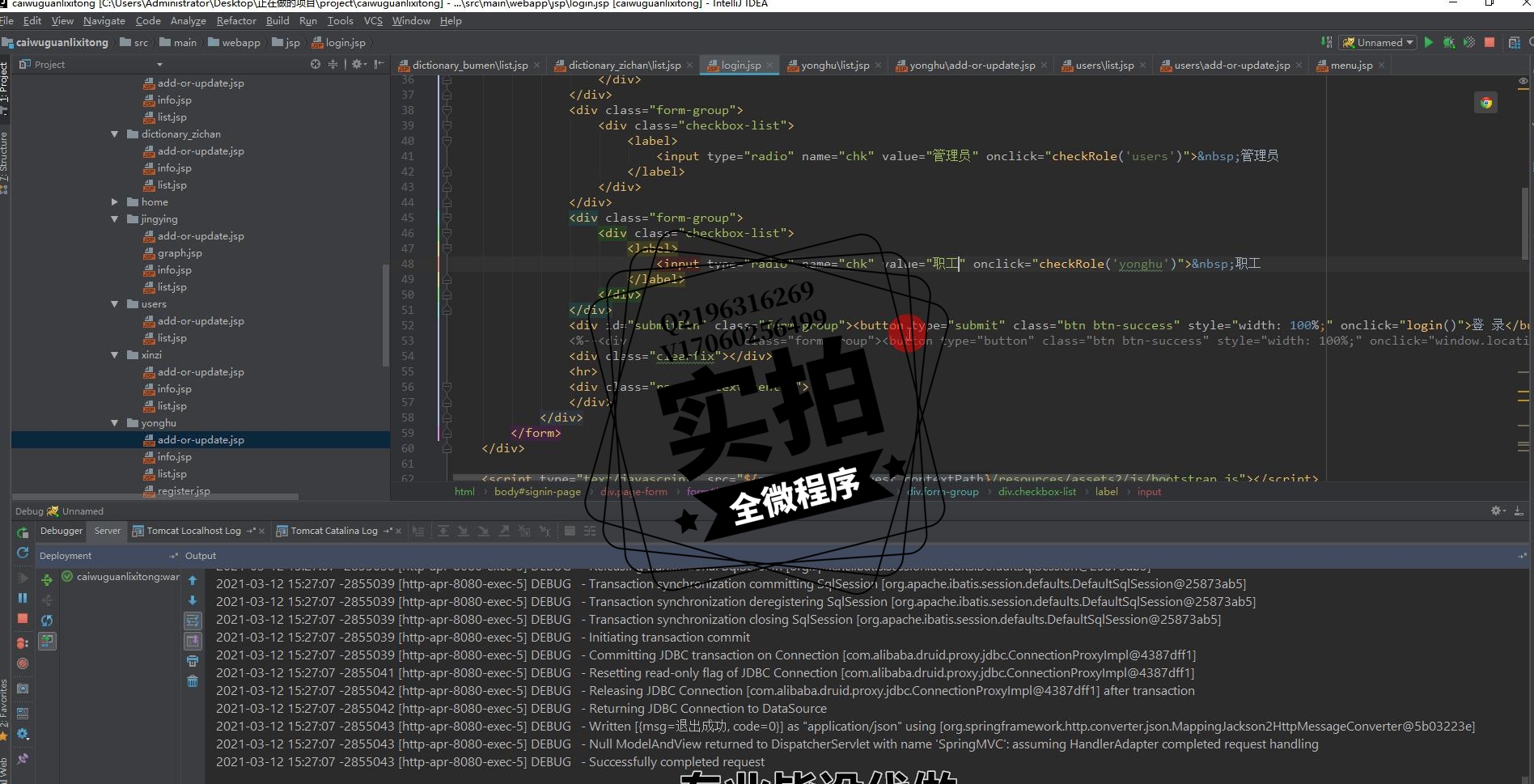This screenshot has height=784, width=1534.
Task: Open Project panel settings gear
Action: 358,64
